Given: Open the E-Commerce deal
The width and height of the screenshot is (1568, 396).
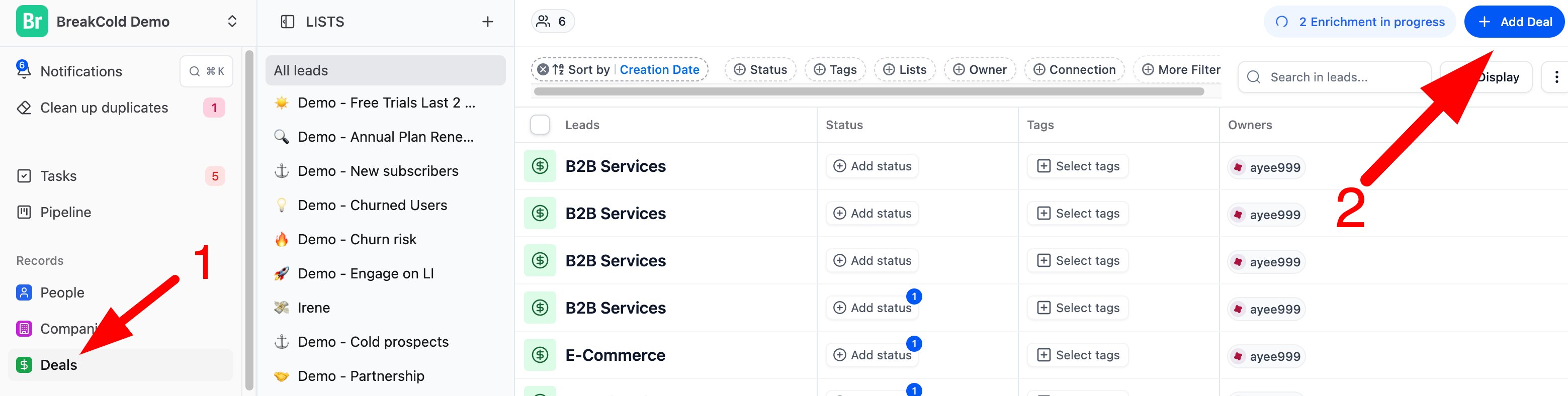Looking at the screenshot, I should [x=615, y=355].
